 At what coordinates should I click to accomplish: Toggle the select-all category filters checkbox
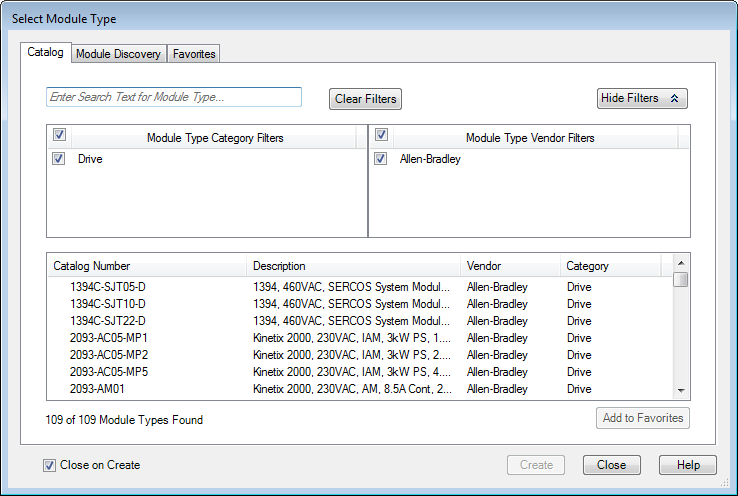(59, 136)
